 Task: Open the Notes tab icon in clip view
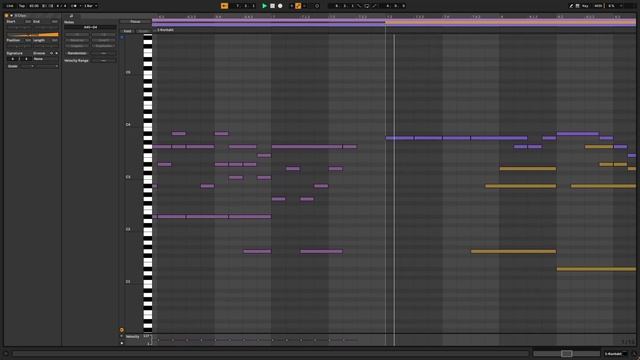click(x=71, y=16)
